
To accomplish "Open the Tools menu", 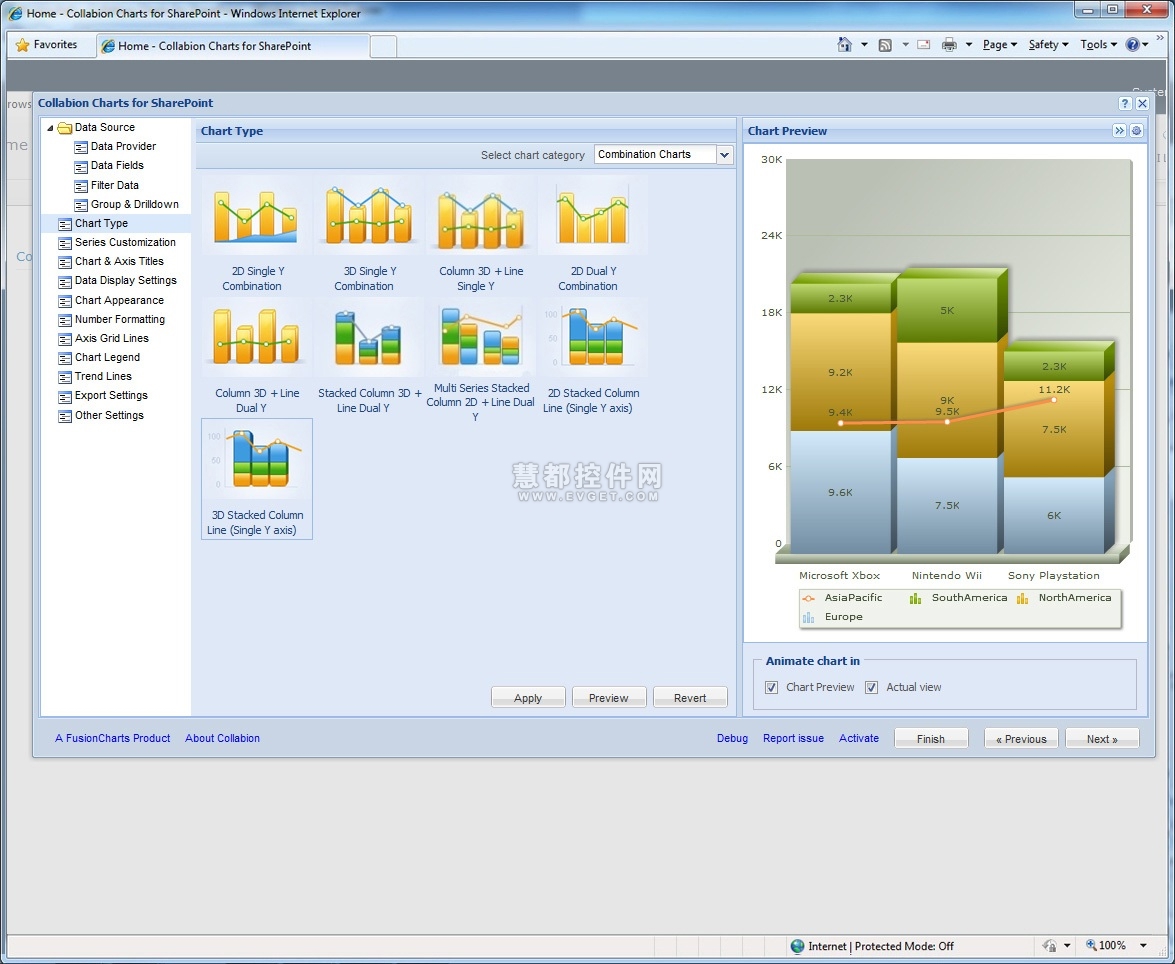I will click(1099, 45).
